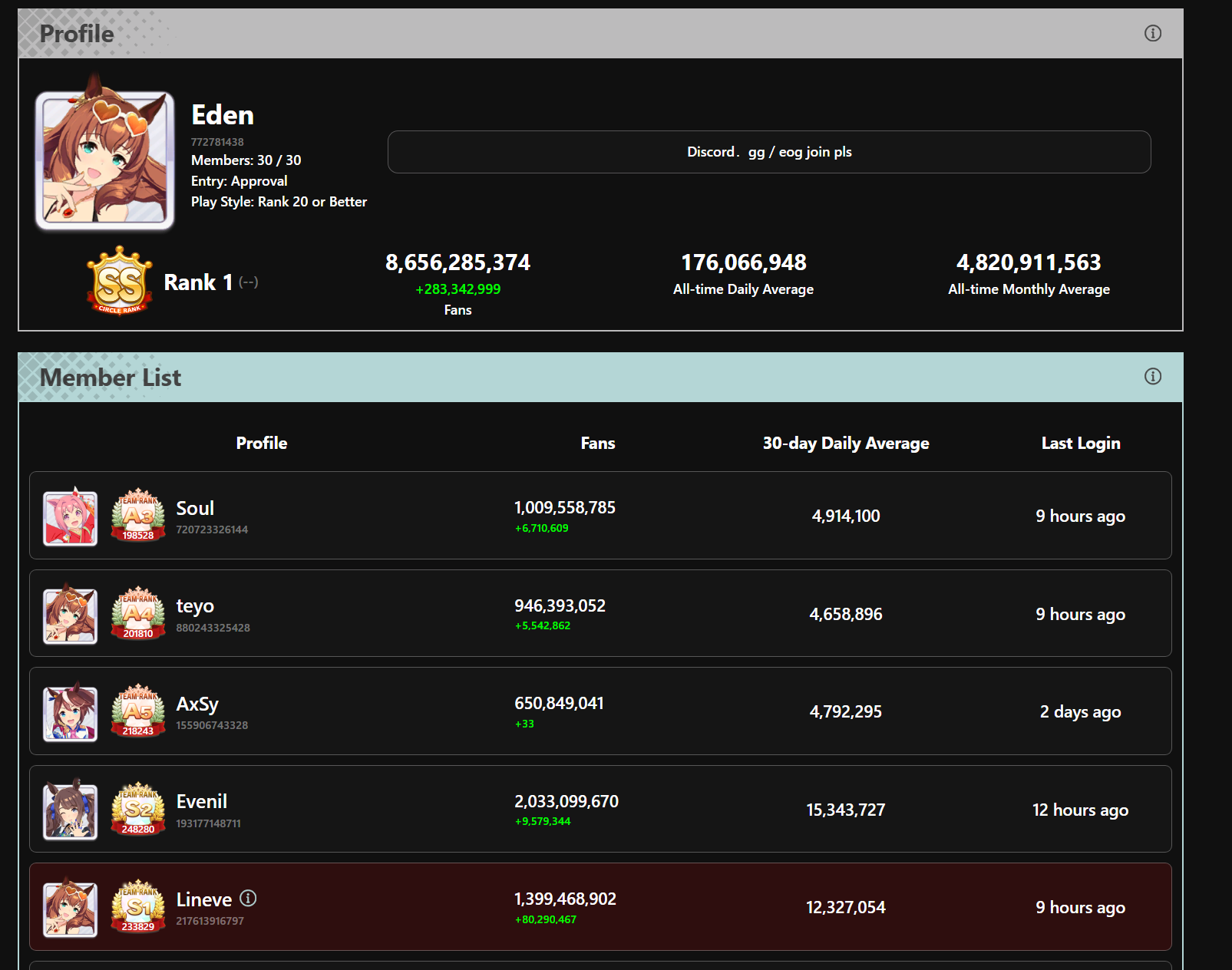
Task: Click Evenil's last login 12 hours ago
Action: click(1081, 810)
